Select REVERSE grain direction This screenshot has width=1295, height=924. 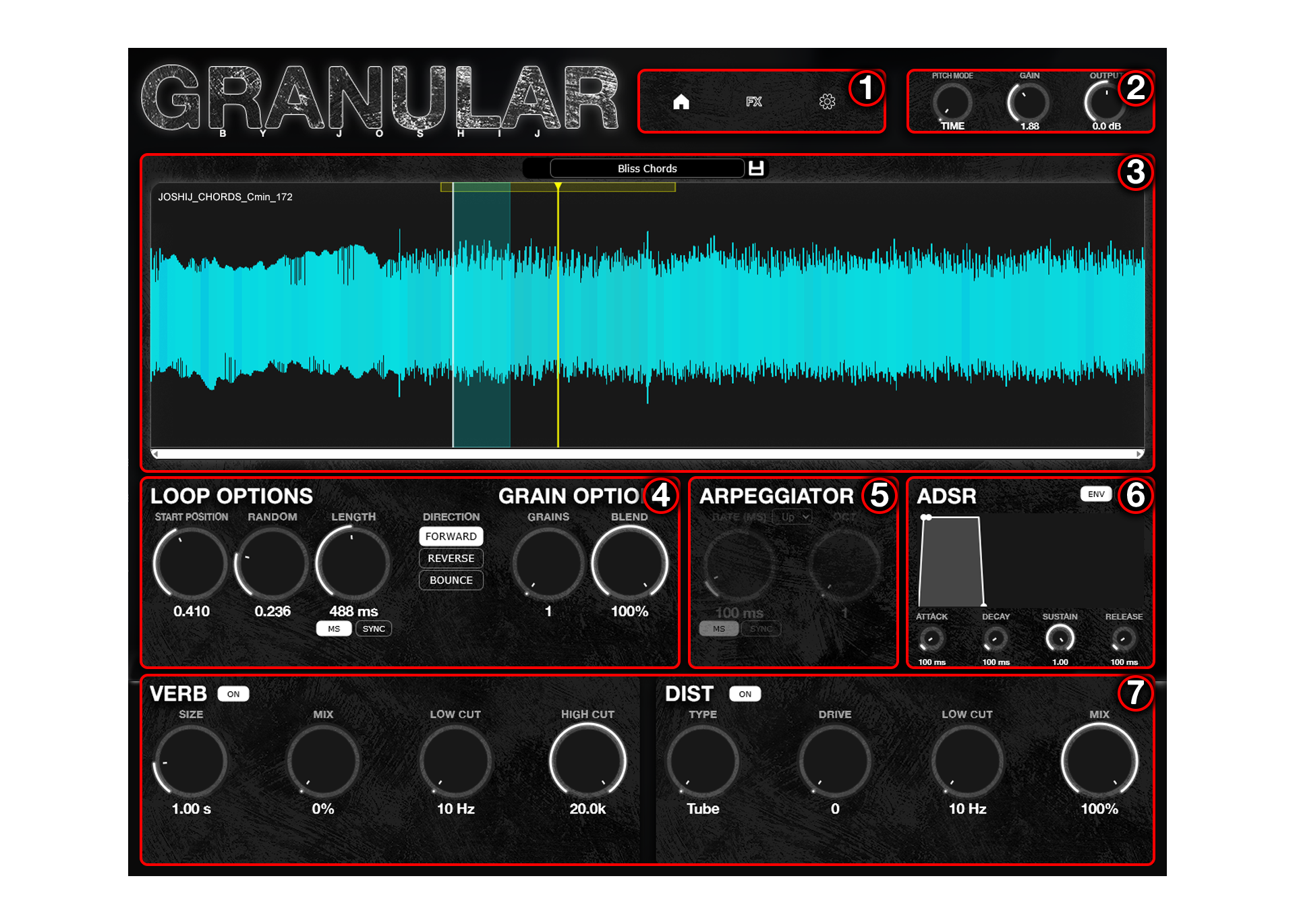pyautogui.click(x=451, y=558)
